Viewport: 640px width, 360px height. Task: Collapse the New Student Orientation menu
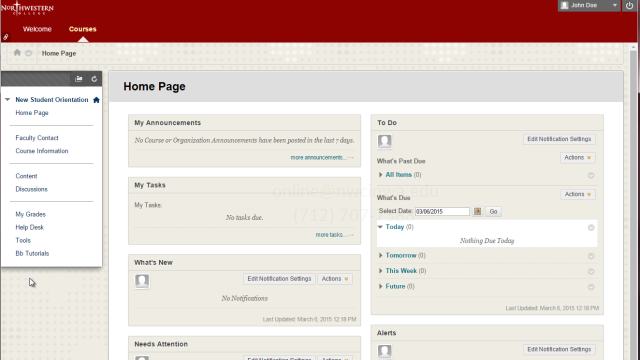[x=7, y=100]
